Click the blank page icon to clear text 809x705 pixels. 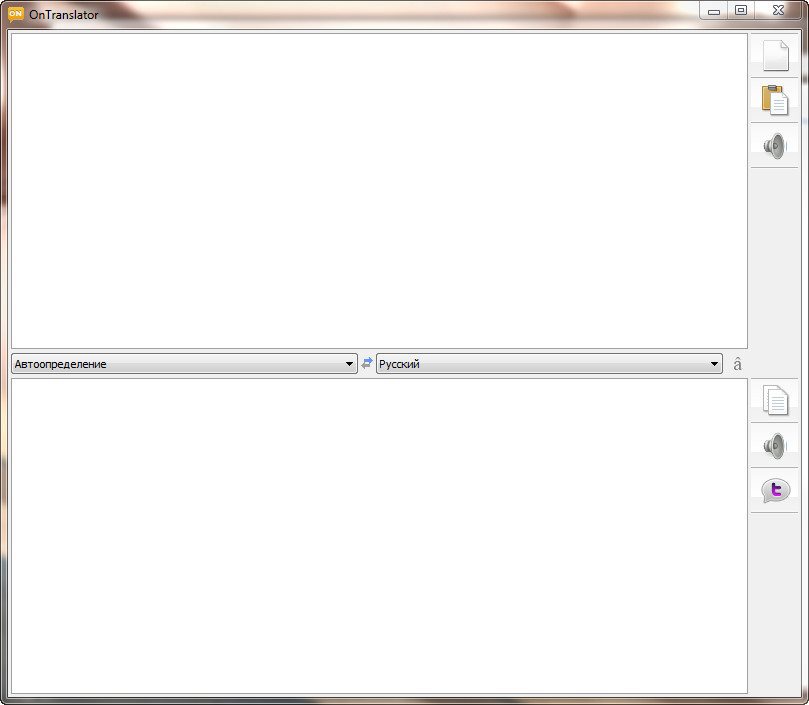[775, 56]
